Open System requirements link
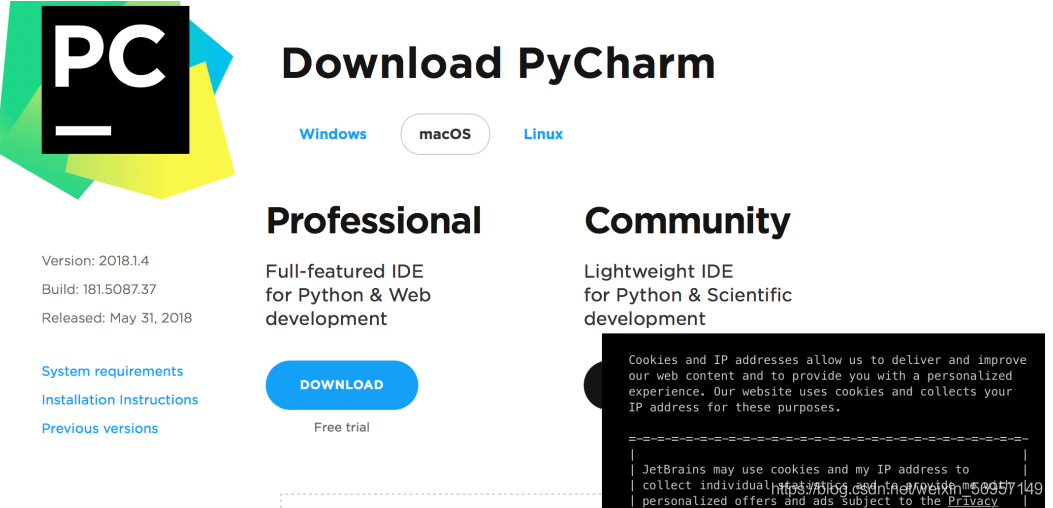Image resolution: width=1053 pixels, height=508 pixels. 112,371
